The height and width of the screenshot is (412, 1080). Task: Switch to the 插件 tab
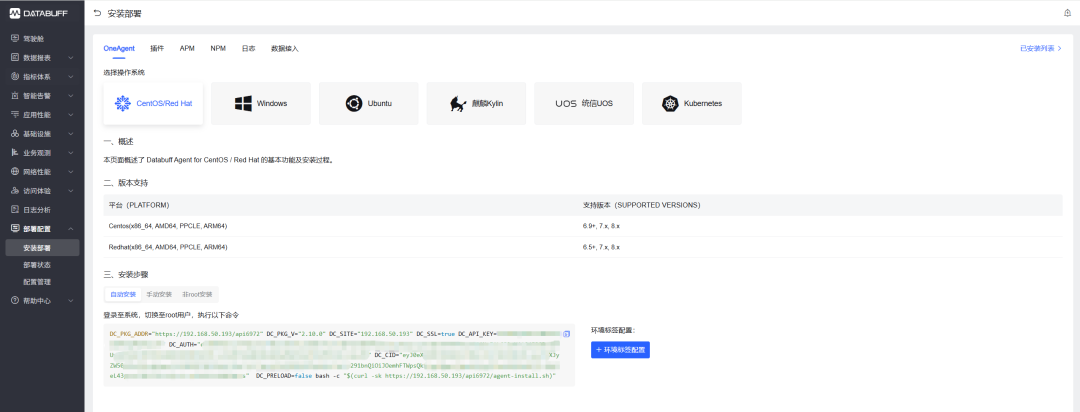pyautogui.click(x=157, y=49)
